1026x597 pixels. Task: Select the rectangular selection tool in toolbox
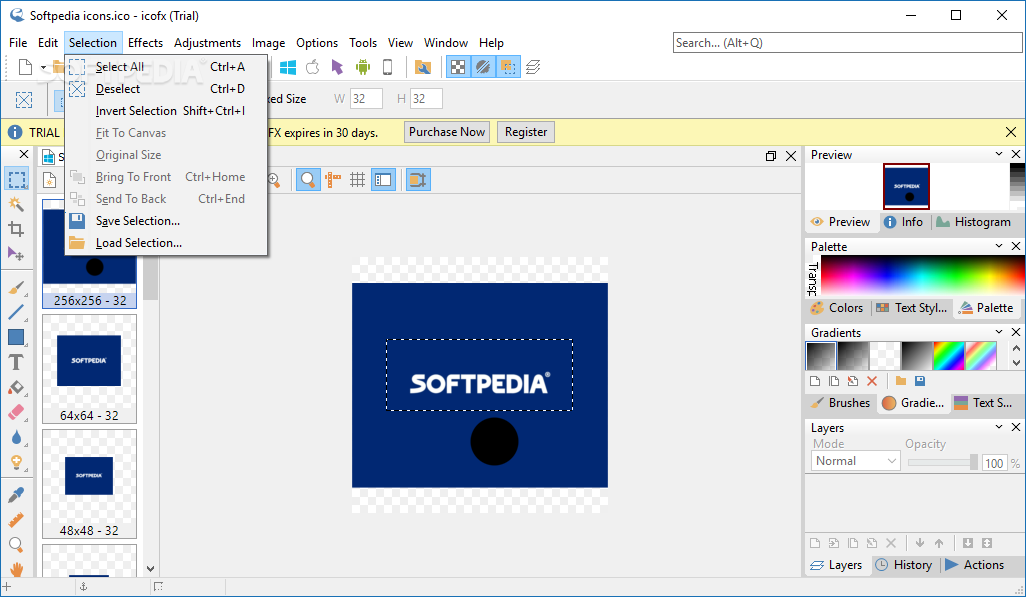[17, 179]
